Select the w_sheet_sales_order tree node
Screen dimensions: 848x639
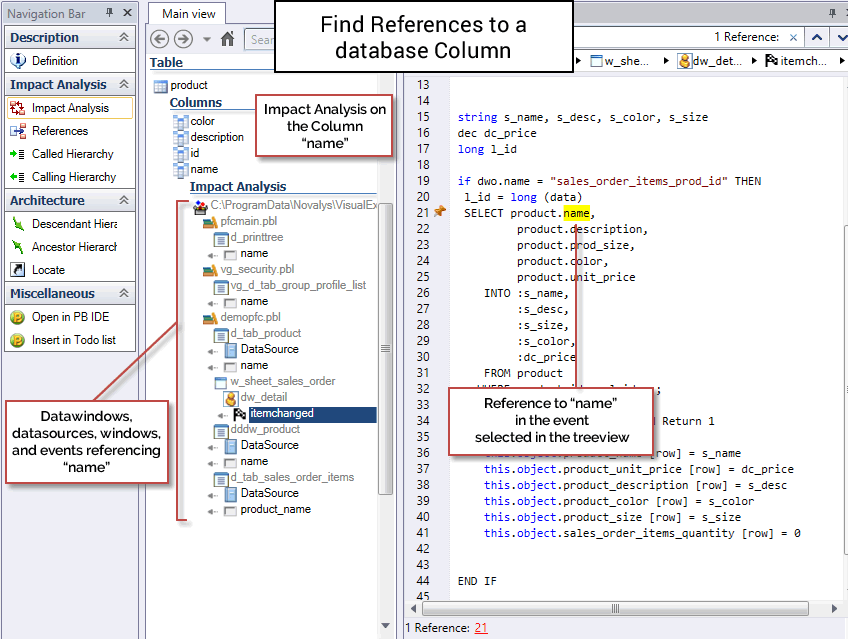point(282,381)
